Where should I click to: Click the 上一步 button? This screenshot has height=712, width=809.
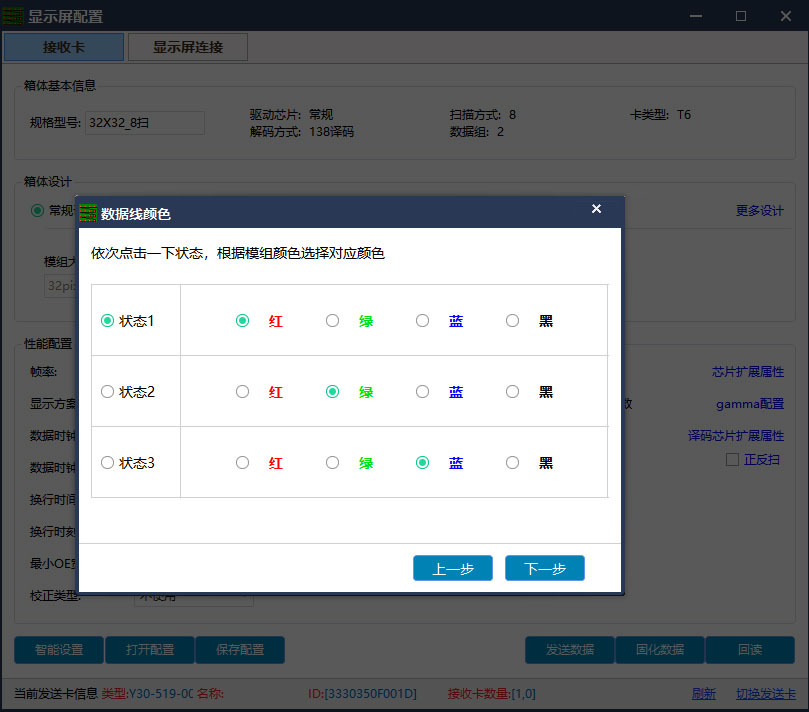(x=453, y=568)
